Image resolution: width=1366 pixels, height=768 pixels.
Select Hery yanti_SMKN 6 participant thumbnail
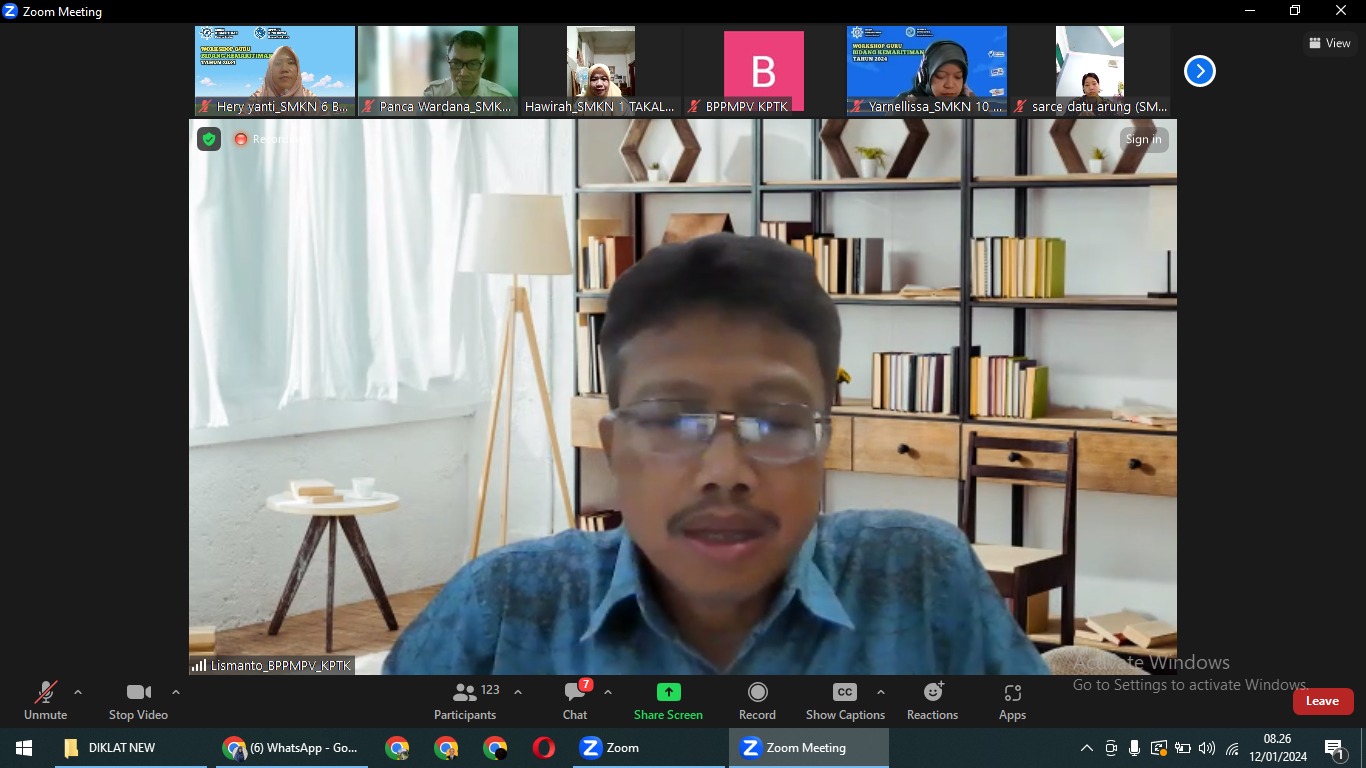(275, 71)
